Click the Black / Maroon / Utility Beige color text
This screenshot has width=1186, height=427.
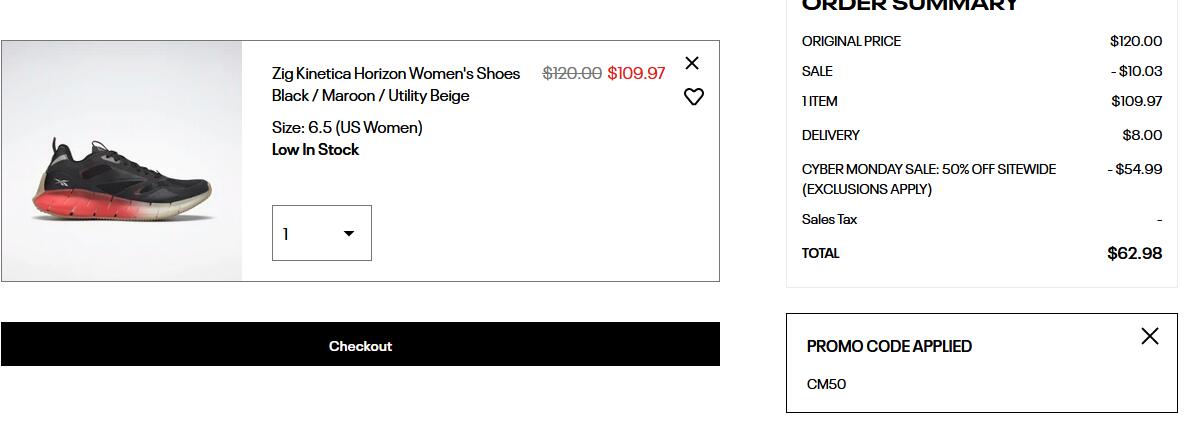[371, 96]
